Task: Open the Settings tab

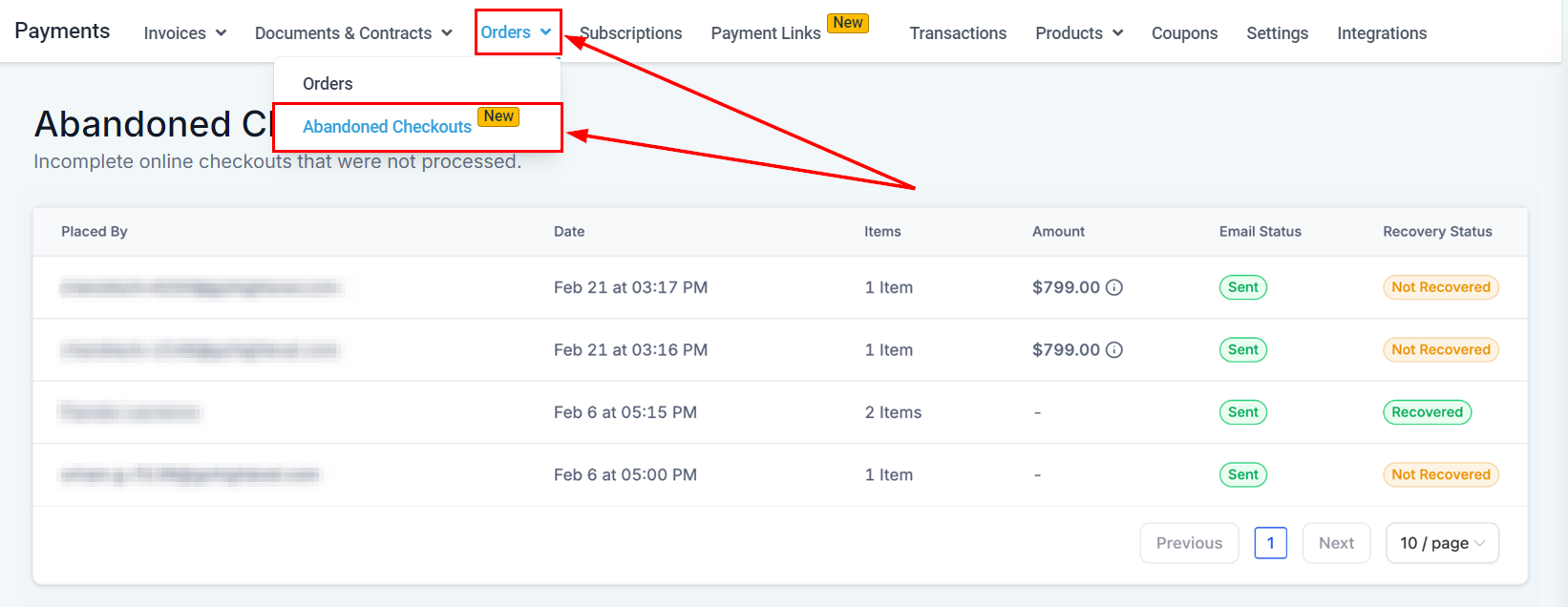Action: click(x=1277, y=33)
